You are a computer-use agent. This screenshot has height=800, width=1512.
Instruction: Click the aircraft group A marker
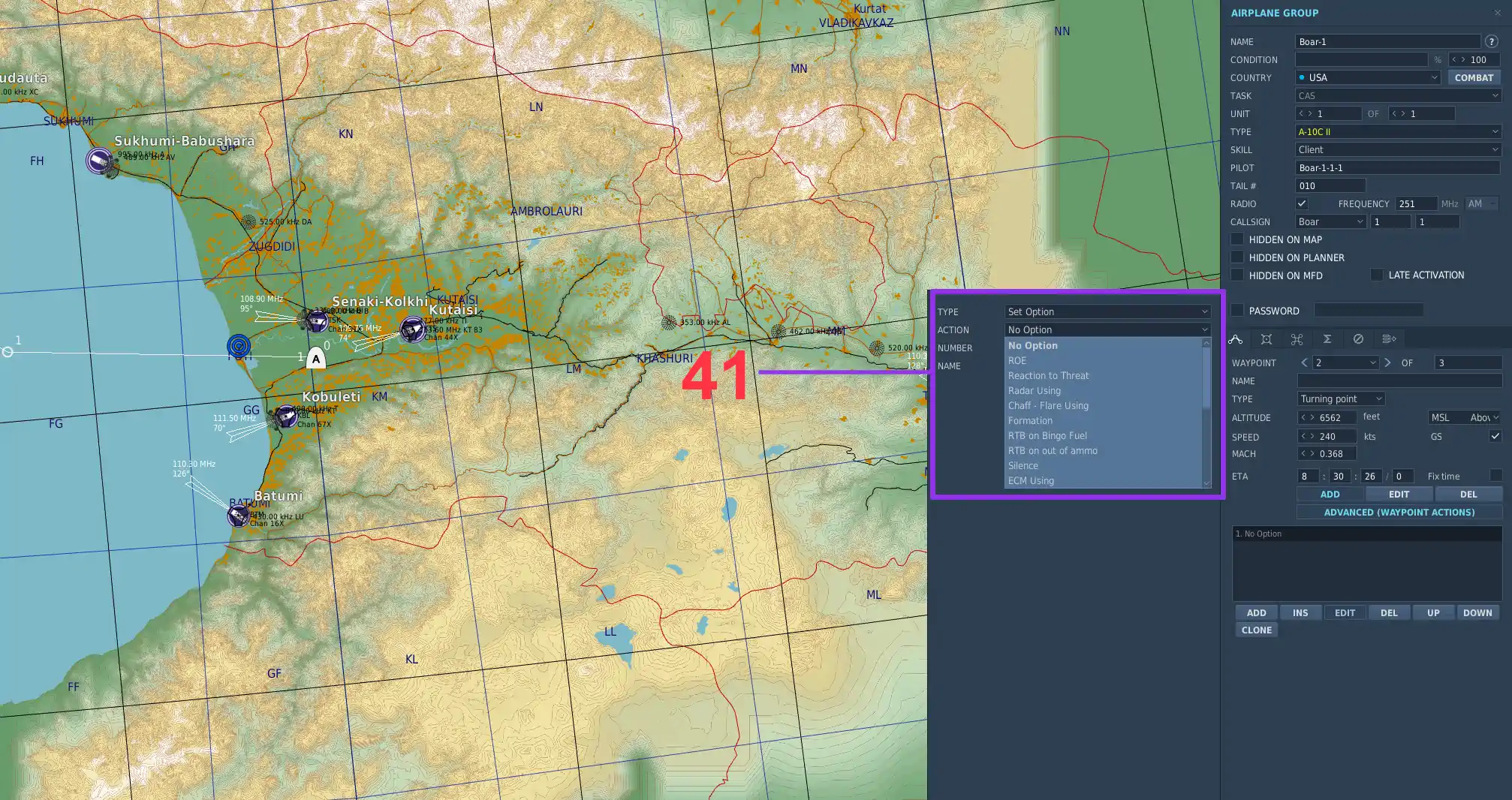(316, 358)
